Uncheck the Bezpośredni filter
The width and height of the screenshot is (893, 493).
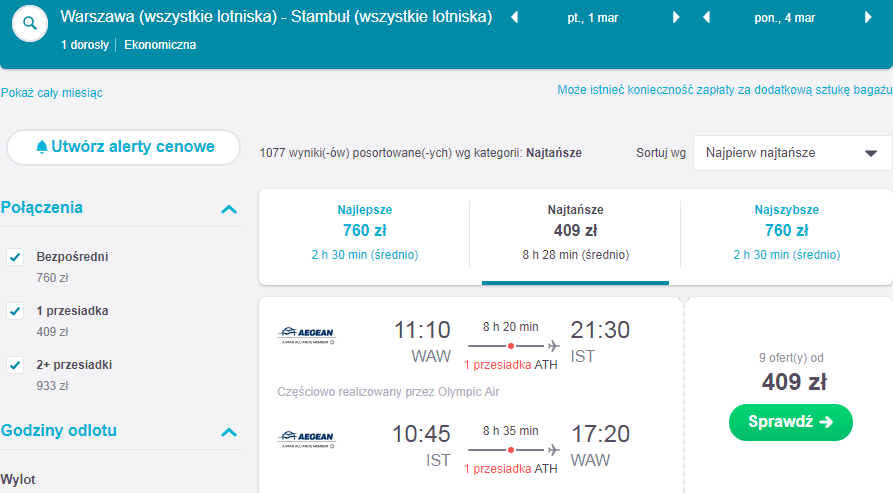15,257
